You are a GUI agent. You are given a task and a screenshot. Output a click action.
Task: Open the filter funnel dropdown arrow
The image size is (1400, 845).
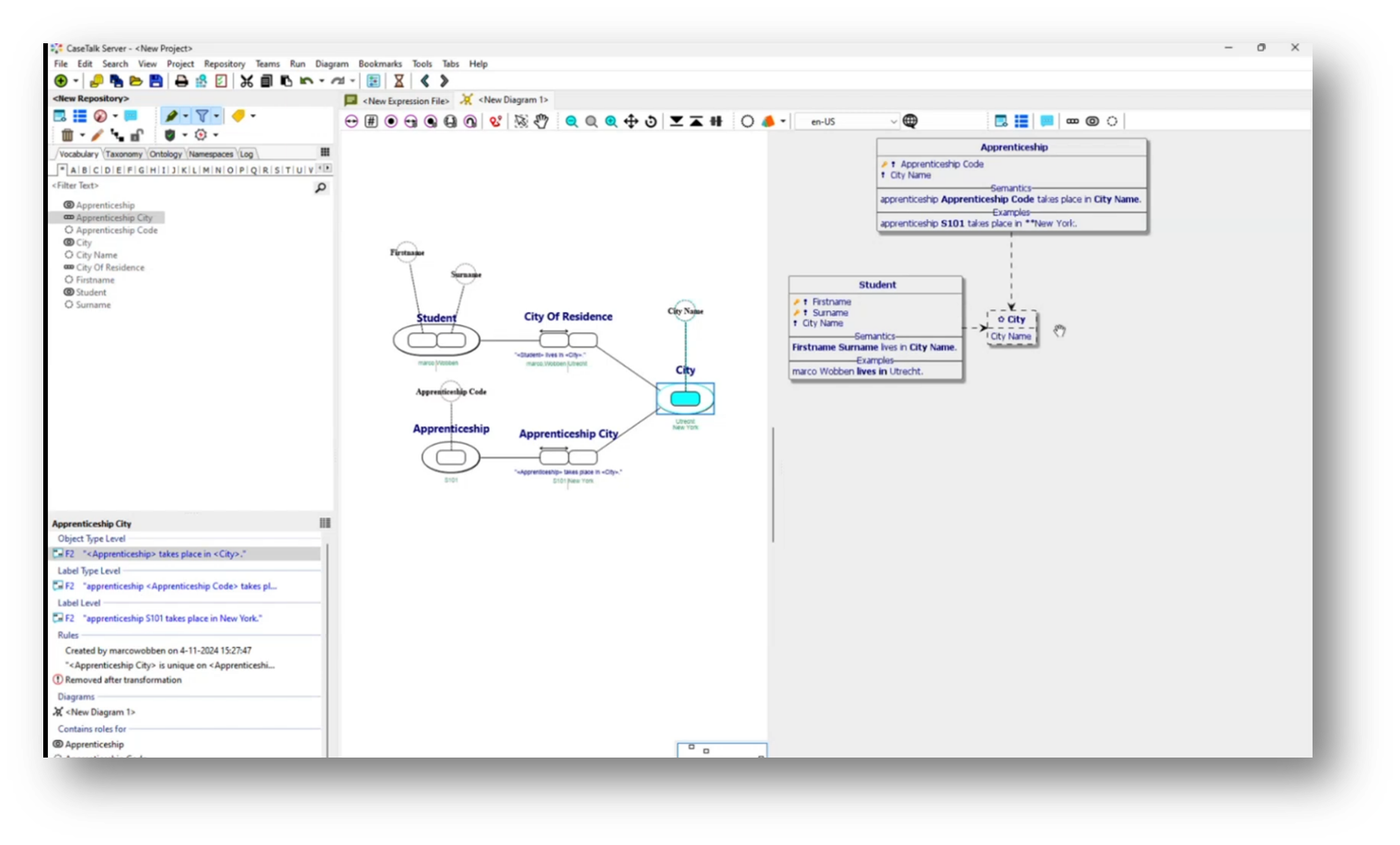pos(216,116)
